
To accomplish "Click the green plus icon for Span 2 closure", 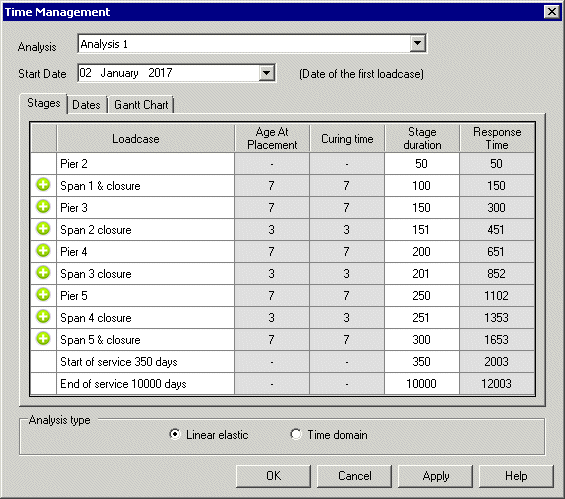I will [x=43, y=229].
